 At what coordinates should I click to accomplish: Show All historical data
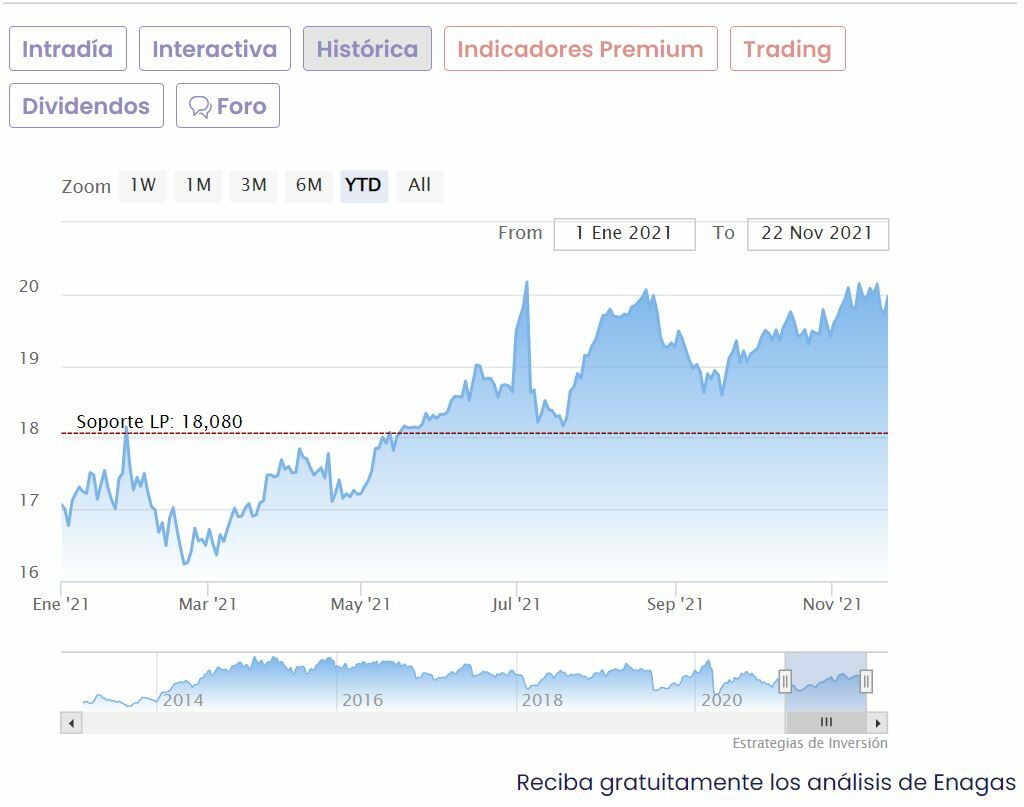coord(420,186)
